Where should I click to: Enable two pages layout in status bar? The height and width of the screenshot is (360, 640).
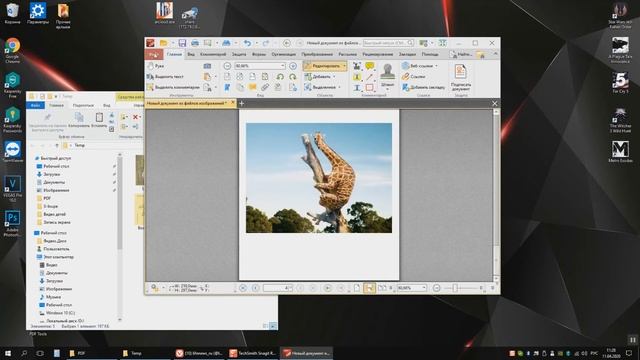click(x=382, y=288)
